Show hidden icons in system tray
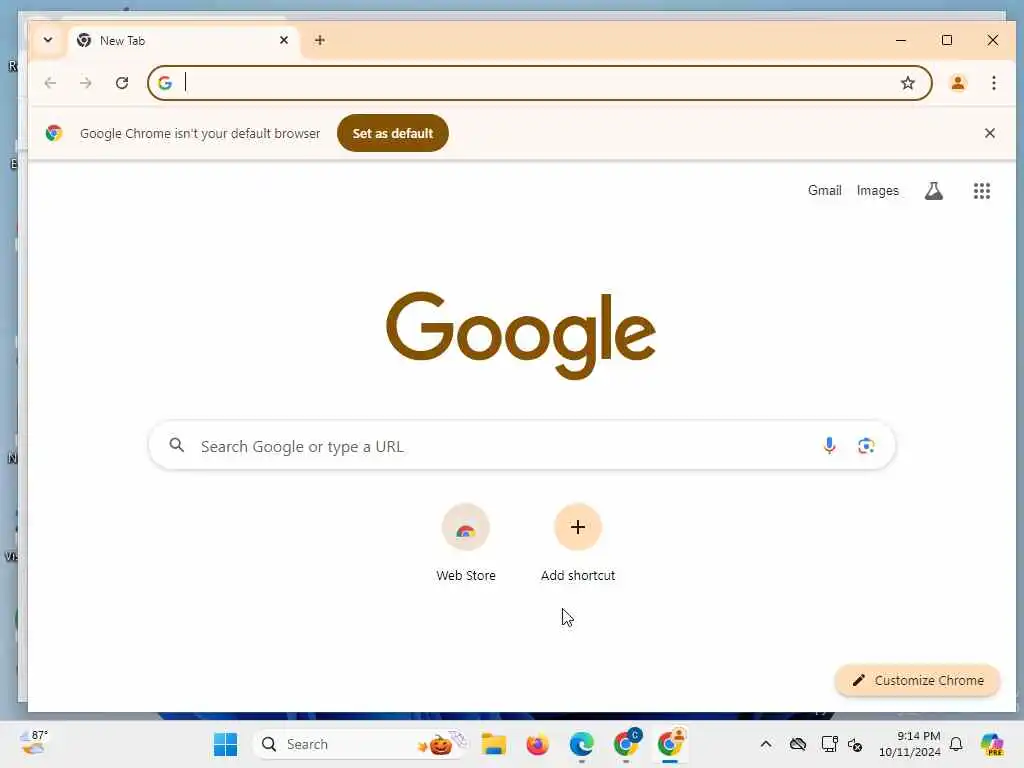Viewport: 1024px width, 768px height. point(766,744)
